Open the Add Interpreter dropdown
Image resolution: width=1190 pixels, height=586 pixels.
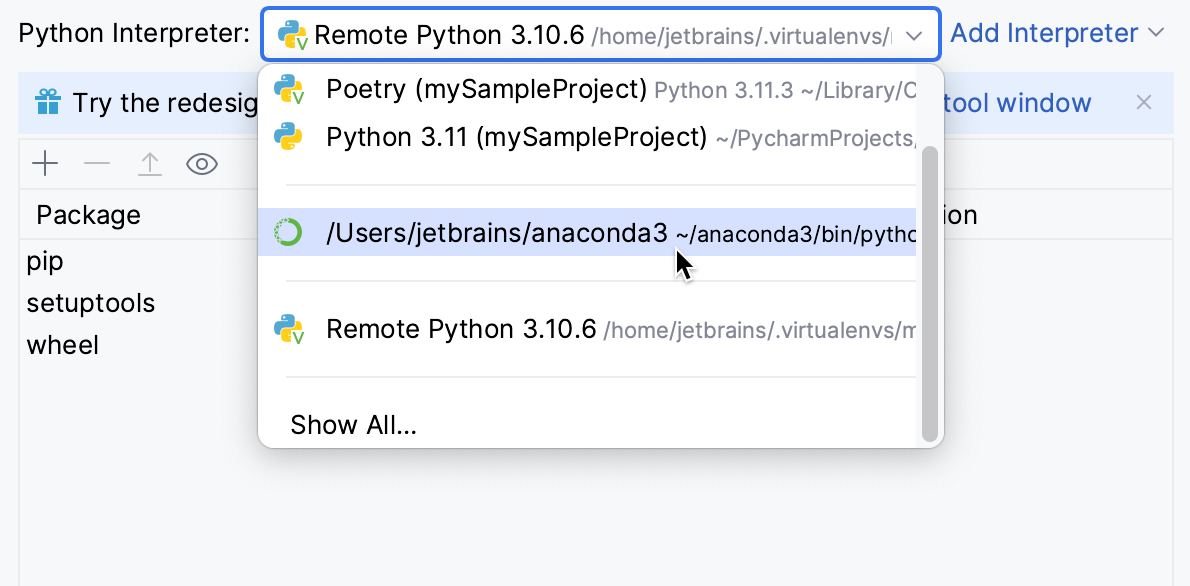click(1043, 34)
